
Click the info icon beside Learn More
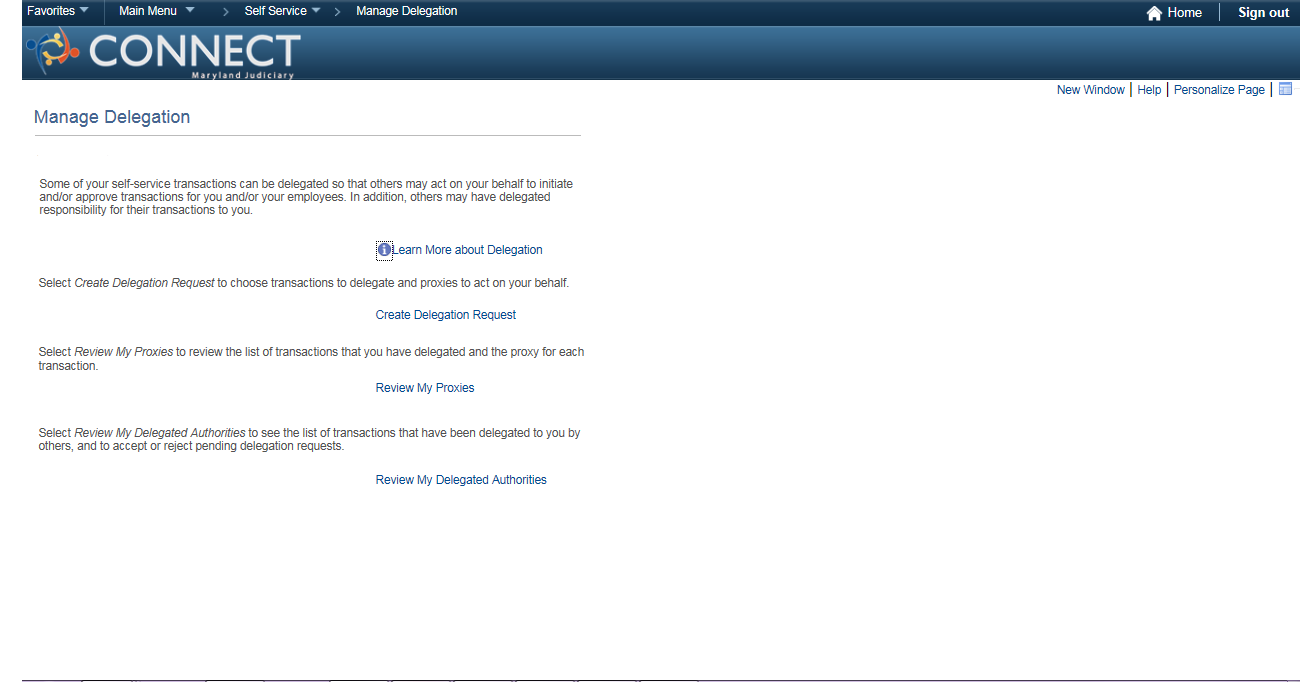(x=384, y=250)
